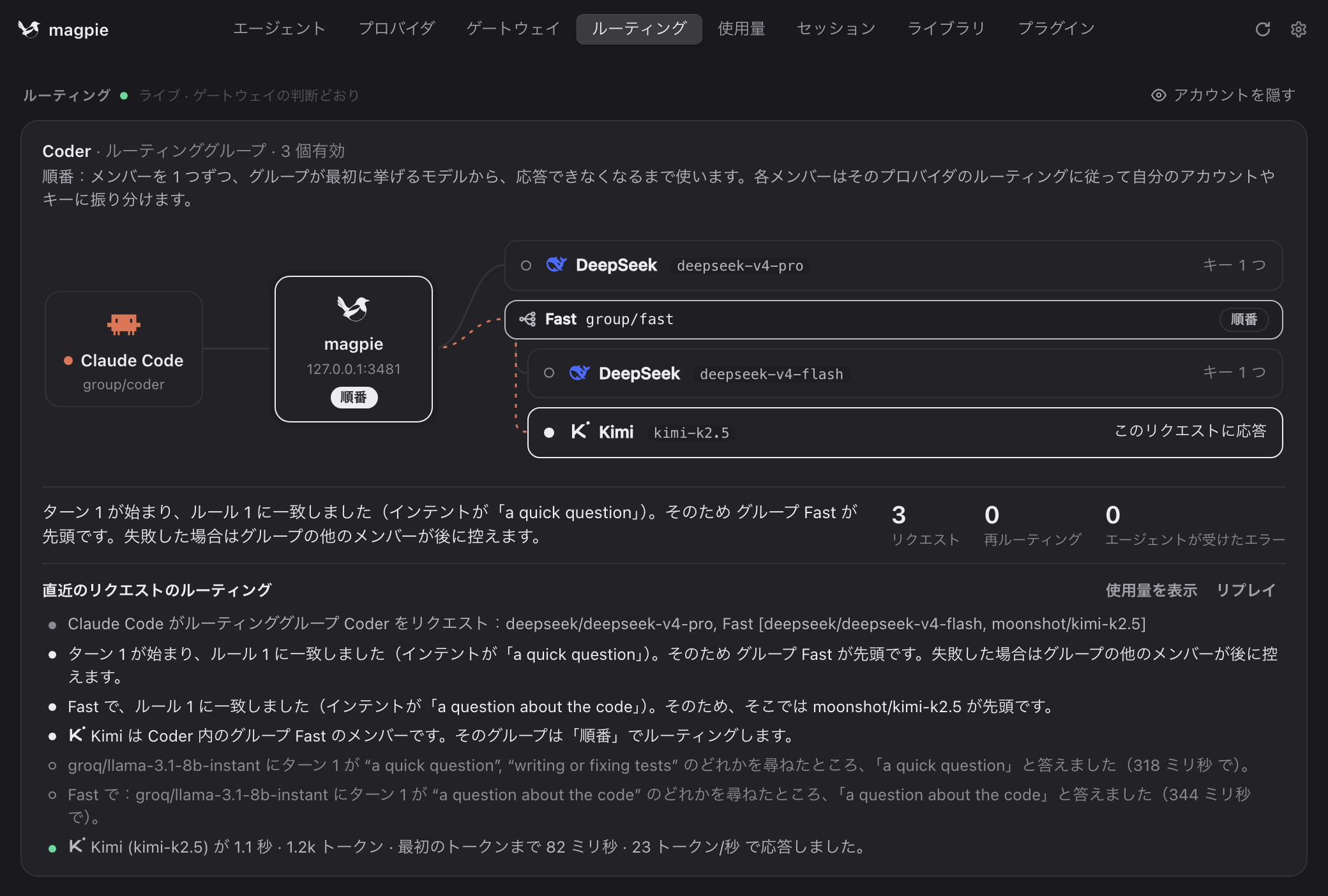Click the リプレイ link
This screenshot has height=896, width=1328.
pyautogui.click(x=1246, y=590)
